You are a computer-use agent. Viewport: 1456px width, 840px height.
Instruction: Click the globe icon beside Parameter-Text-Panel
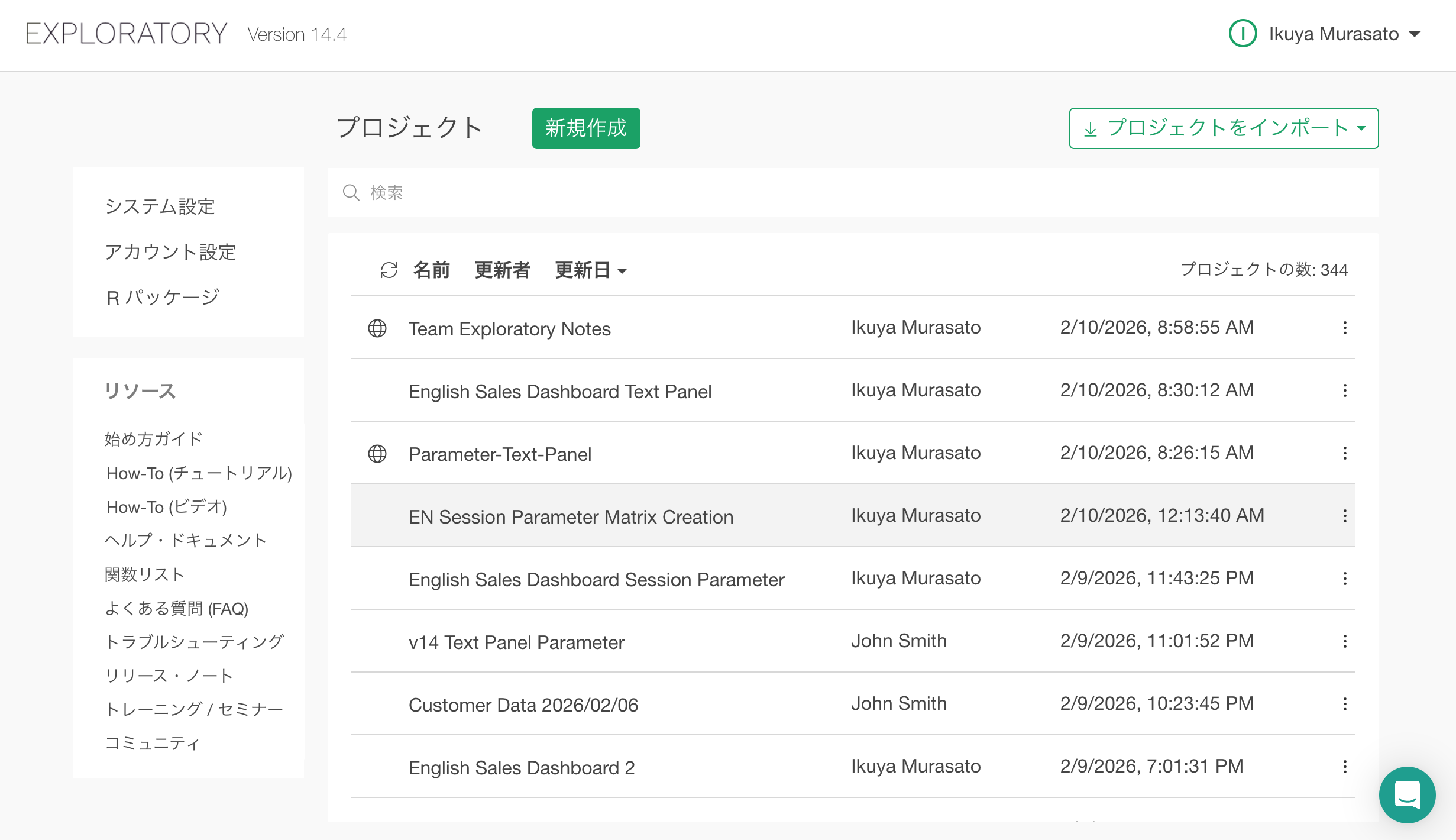(x=377, y=454)
